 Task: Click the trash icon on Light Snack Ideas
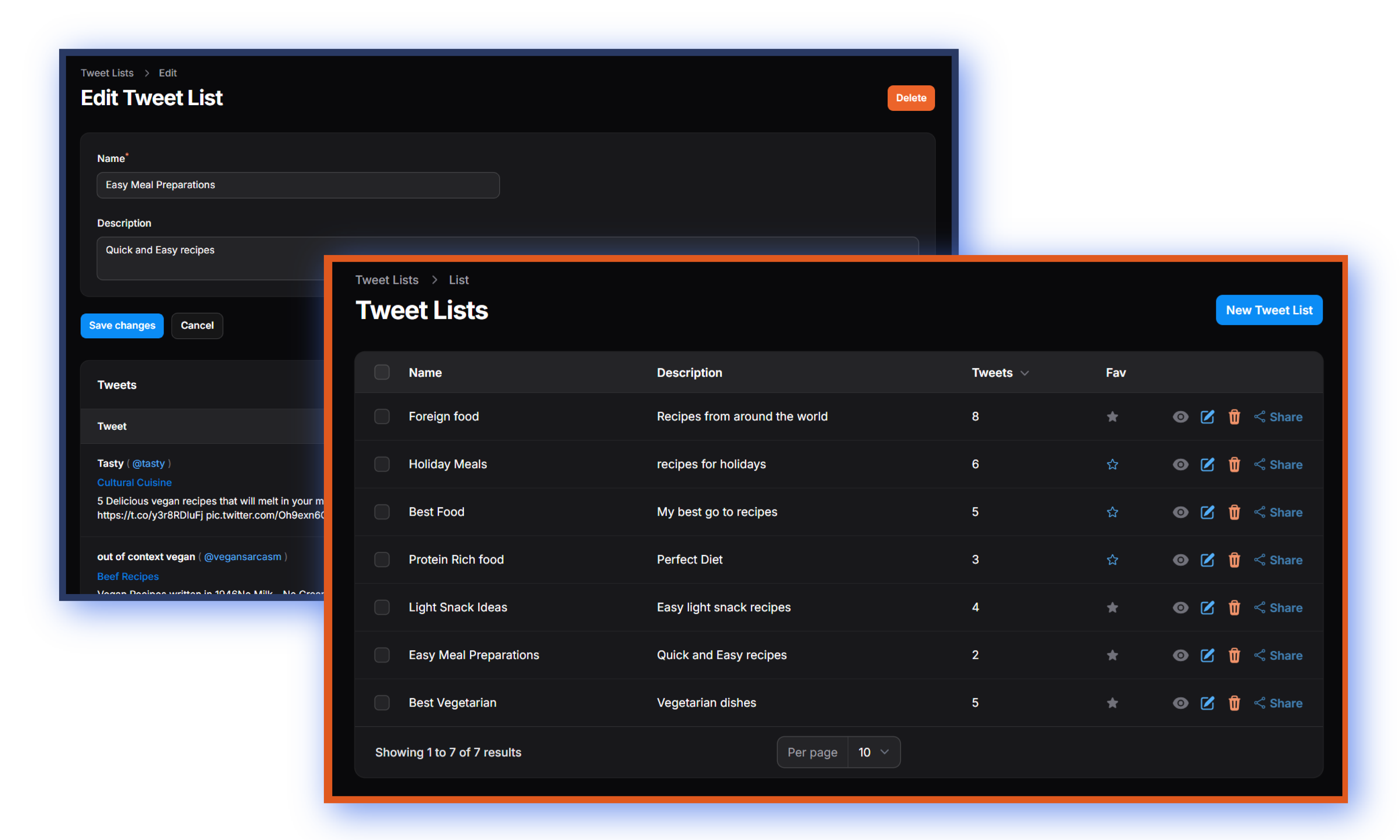(x=1234, y=607)
